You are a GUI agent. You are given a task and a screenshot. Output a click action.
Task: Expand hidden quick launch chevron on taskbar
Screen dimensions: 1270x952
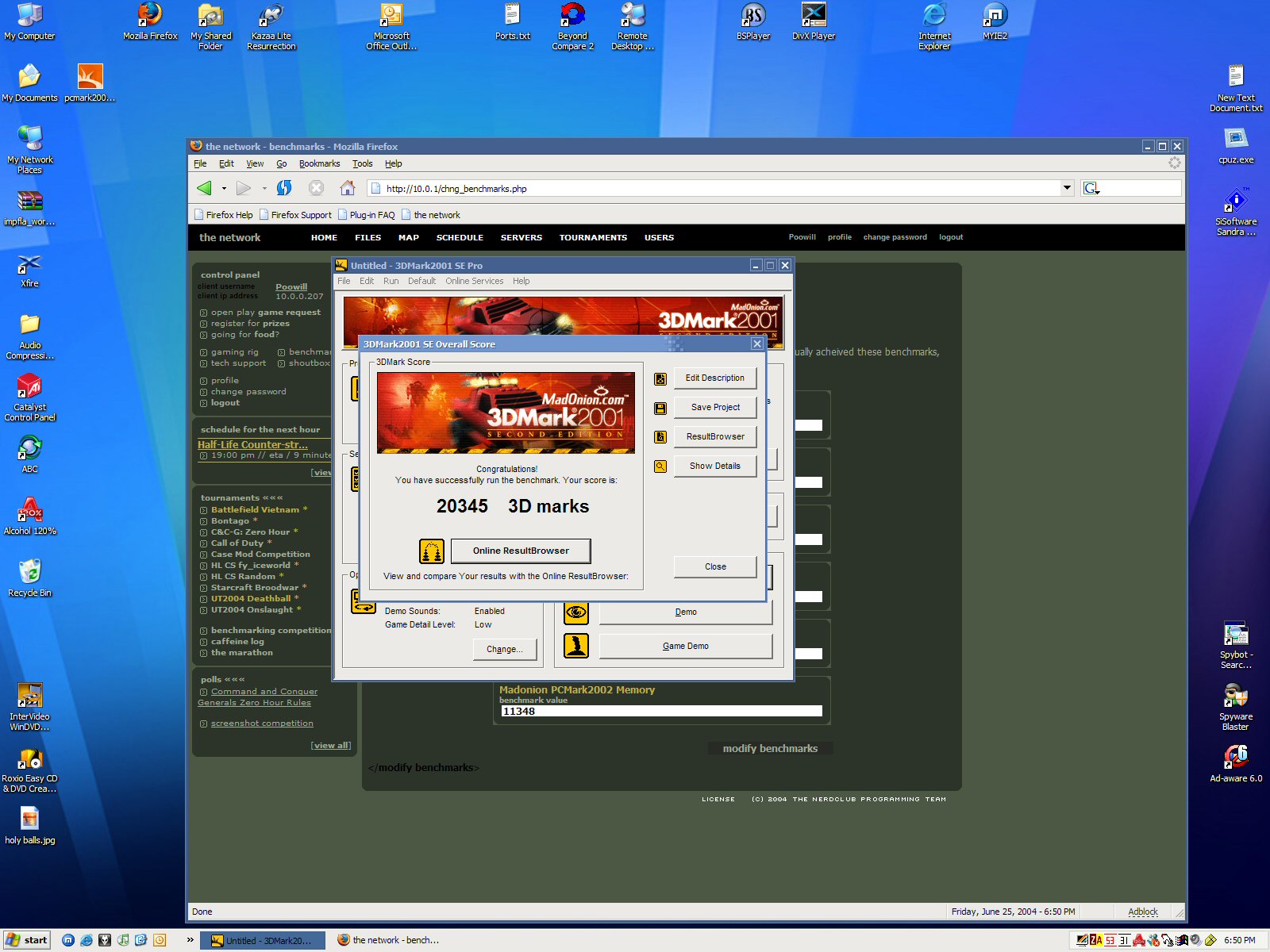[190, 940]
